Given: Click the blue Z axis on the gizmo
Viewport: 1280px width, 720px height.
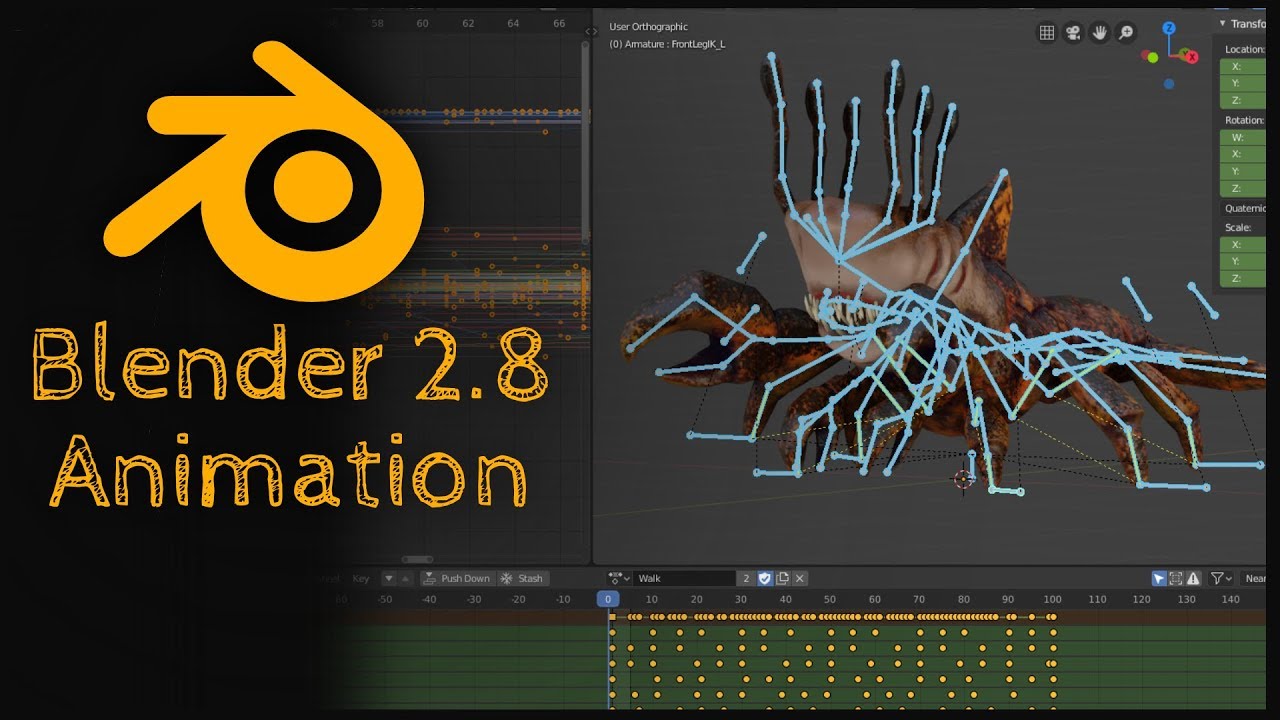Looking at the screenshot, I should (x=1169, y=29).
